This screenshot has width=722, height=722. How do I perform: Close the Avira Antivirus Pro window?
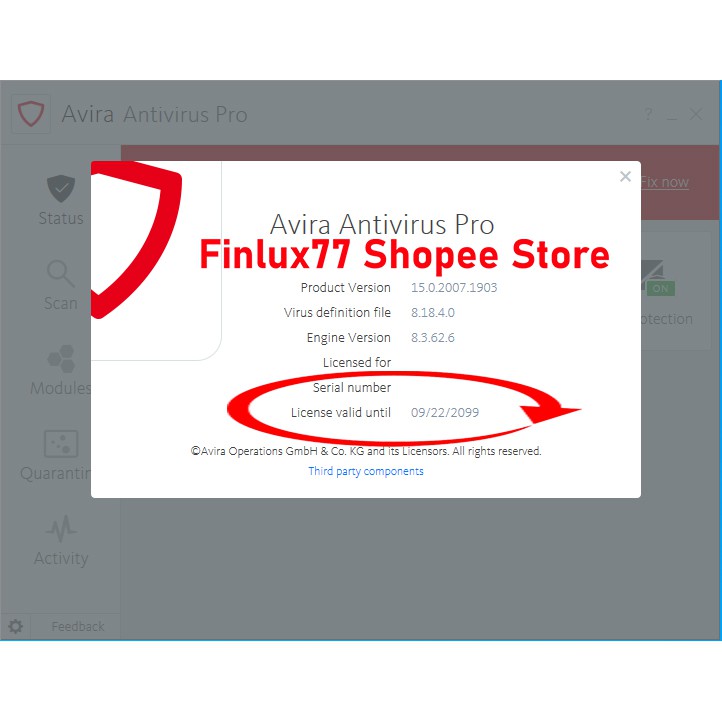[x=696, y=114]
